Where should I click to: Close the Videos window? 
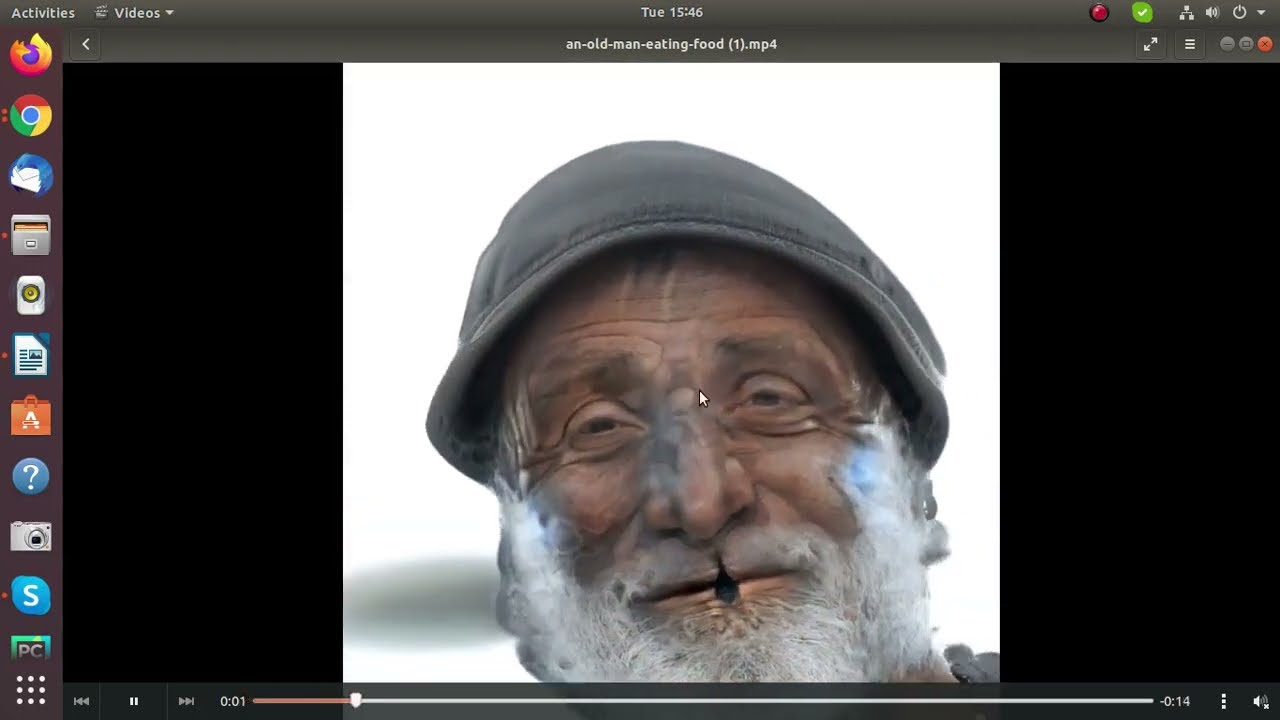pos(1265,44)
